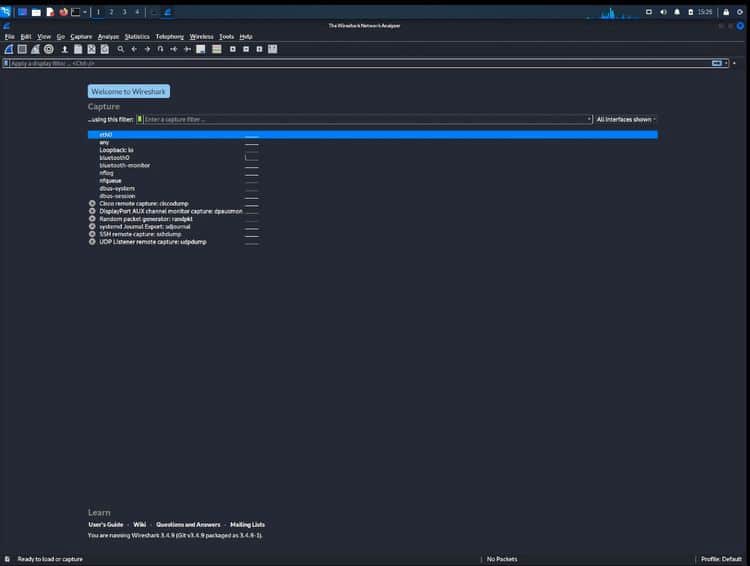Open settings for Cisco remote capture ciscodump

pos(92,203)
